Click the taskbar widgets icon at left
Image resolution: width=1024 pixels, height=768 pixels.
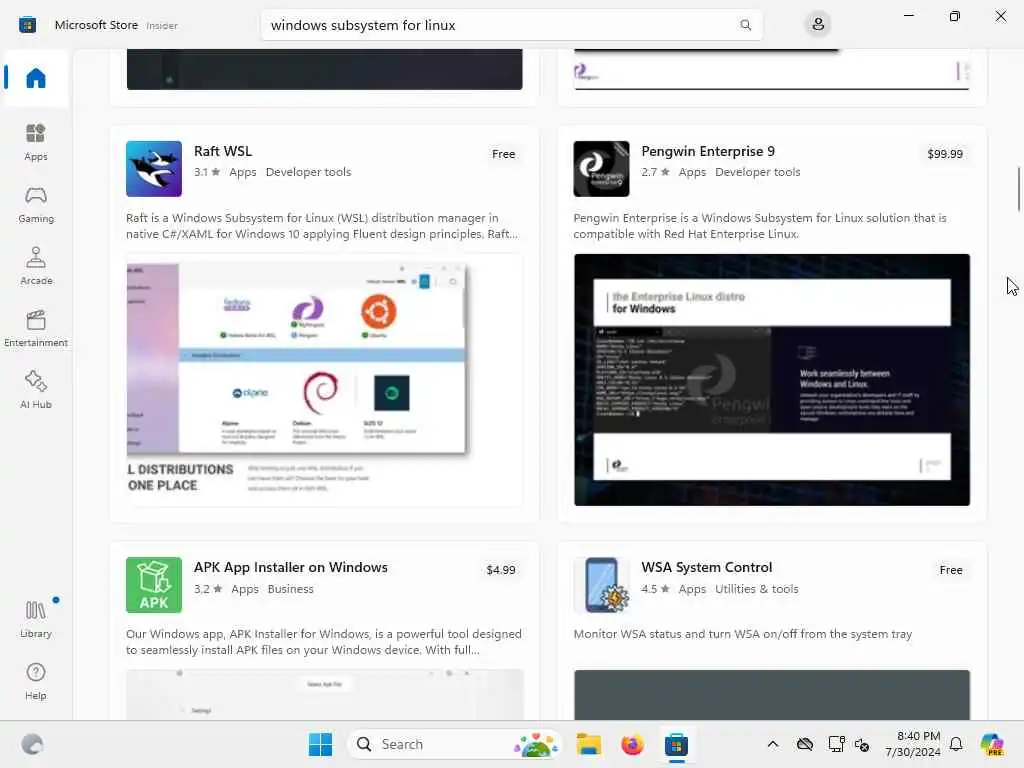click(32, 744)
